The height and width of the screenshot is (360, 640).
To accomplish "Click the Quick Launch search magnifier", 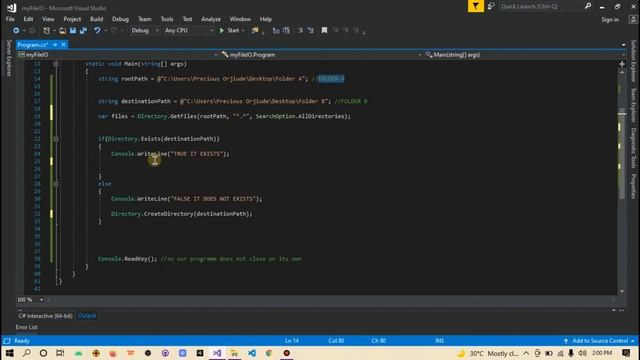I will [x=588, y=6].
